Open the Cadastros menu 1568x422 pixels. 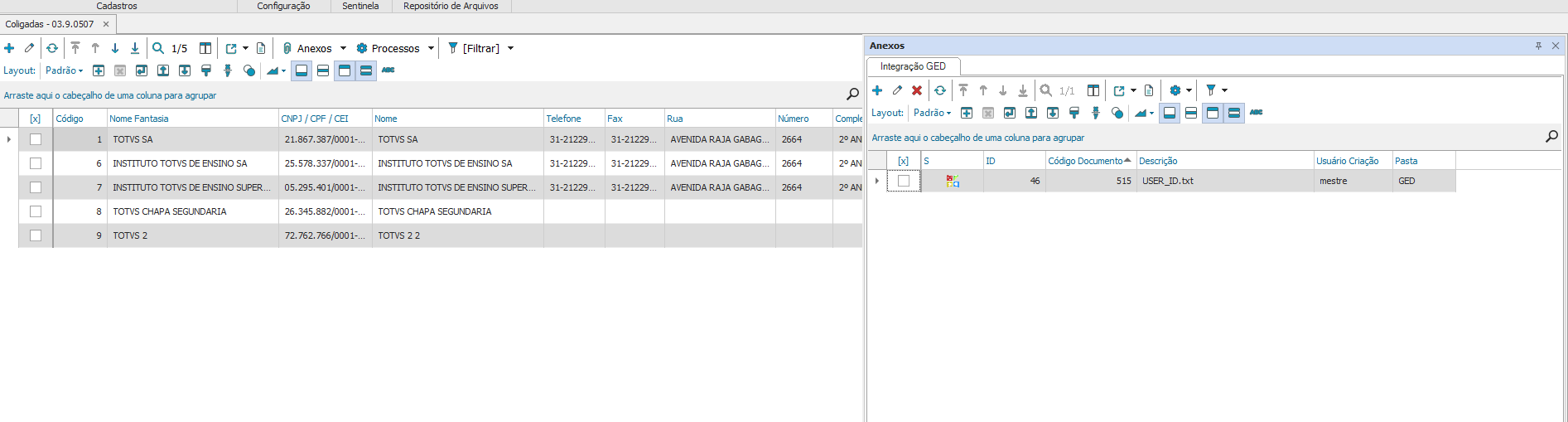pyautogui.click(x=117, y=6)
